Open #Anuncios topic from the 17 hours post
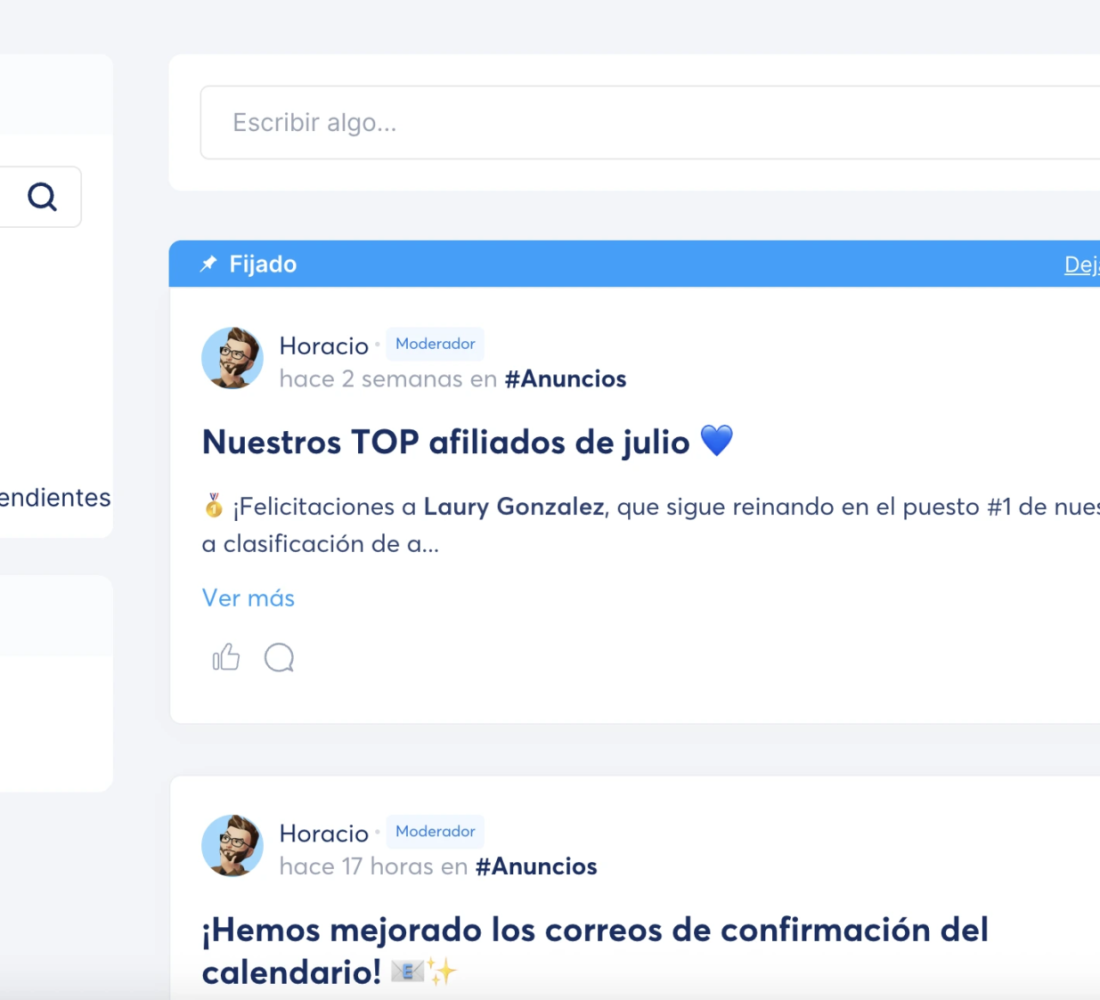Screen dimensions: 1100x1000 (536, 867)
